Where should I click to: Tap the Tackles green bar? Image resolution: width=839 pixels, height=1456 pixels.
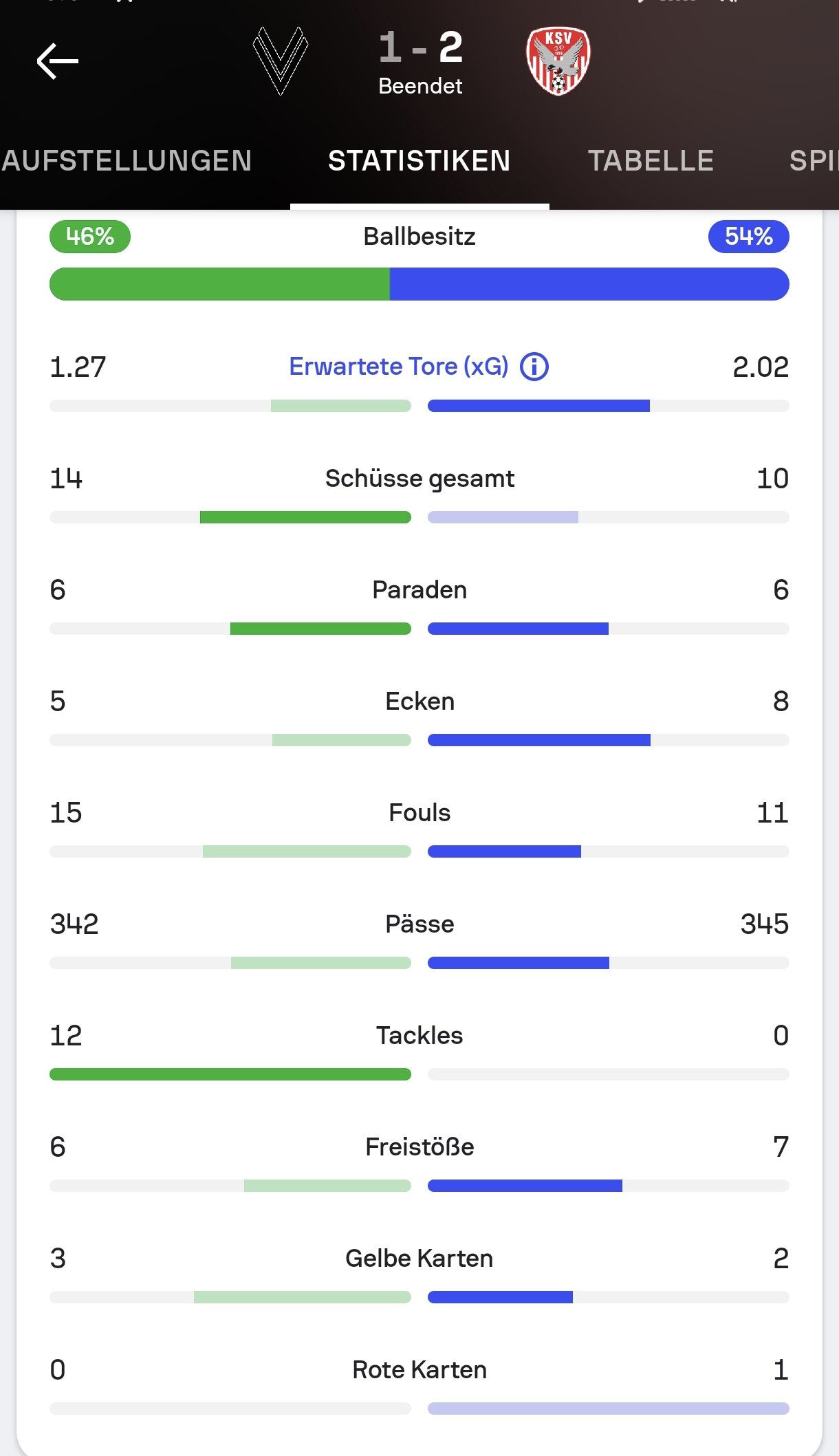(230, 1074)
